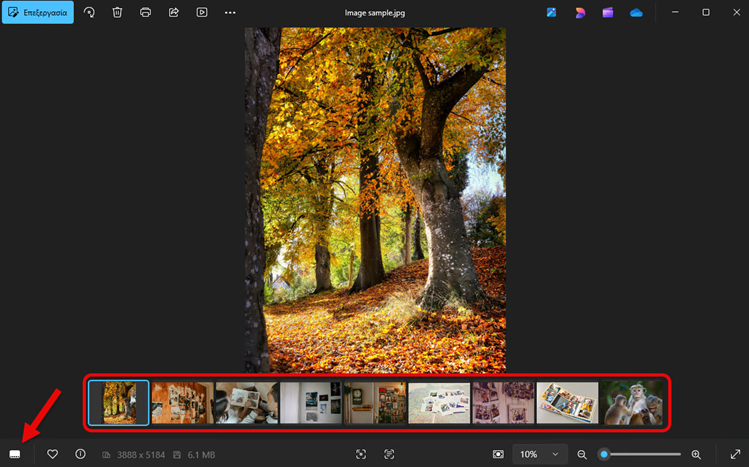The image size is (749, 467).
Task: Rotate the image using the rotate icon
Action: [x=89, y=12]
